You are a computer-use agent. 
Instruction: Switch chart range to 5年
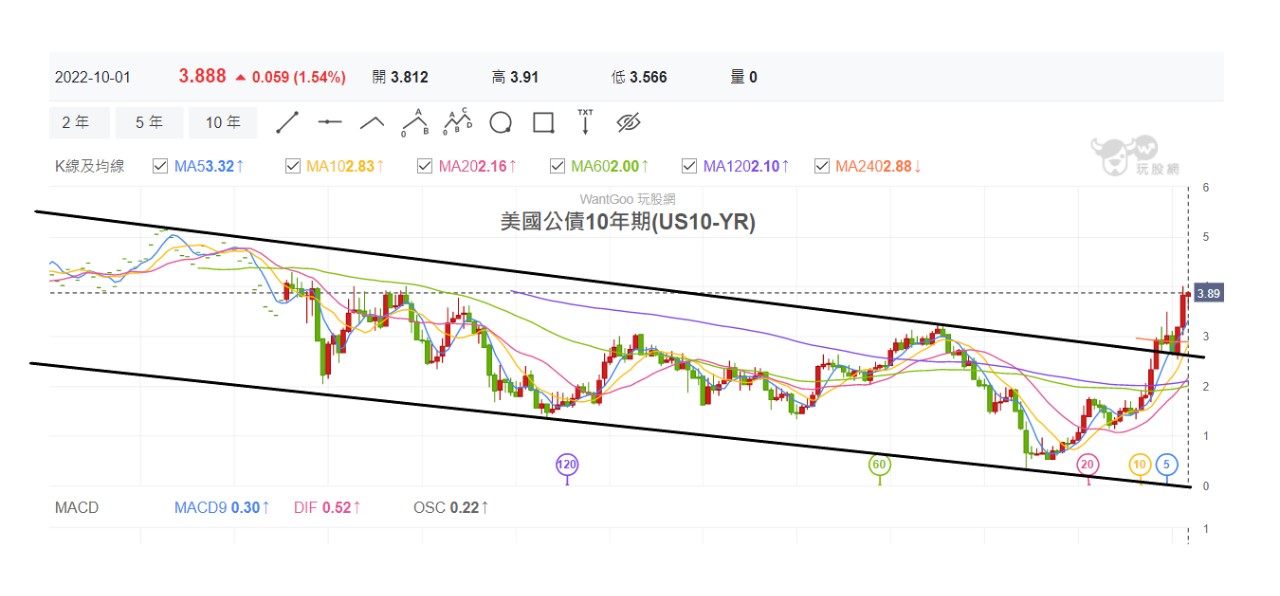149,123
